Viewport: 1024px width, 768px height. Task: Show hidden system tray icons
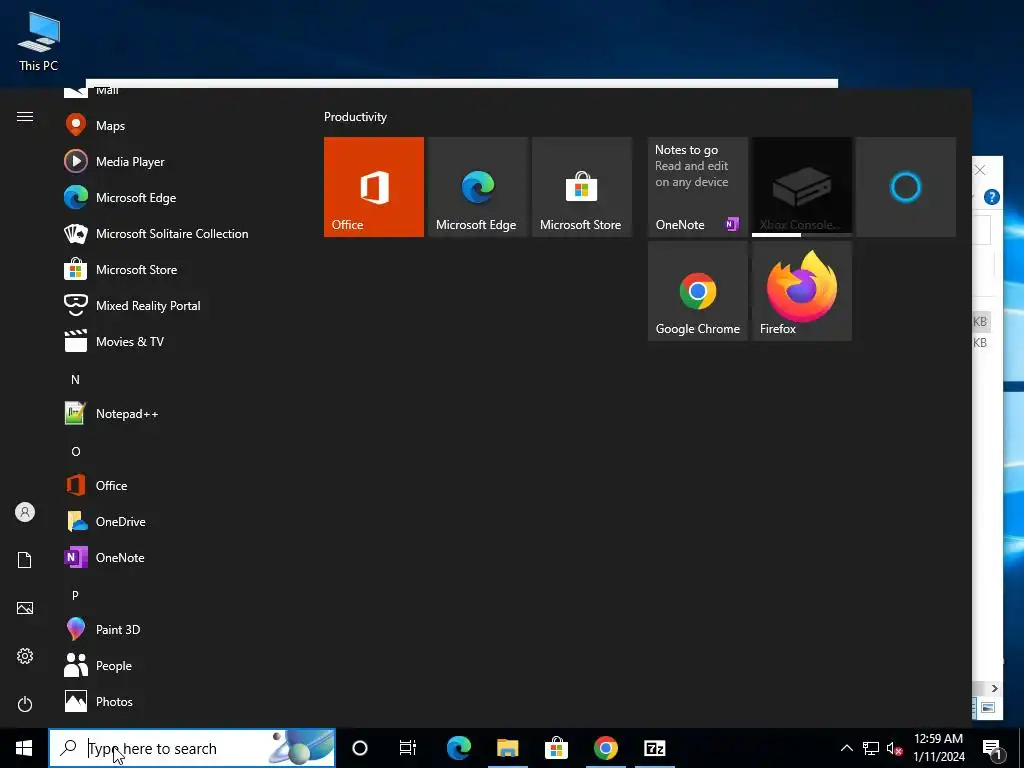[x=846, y=748]
